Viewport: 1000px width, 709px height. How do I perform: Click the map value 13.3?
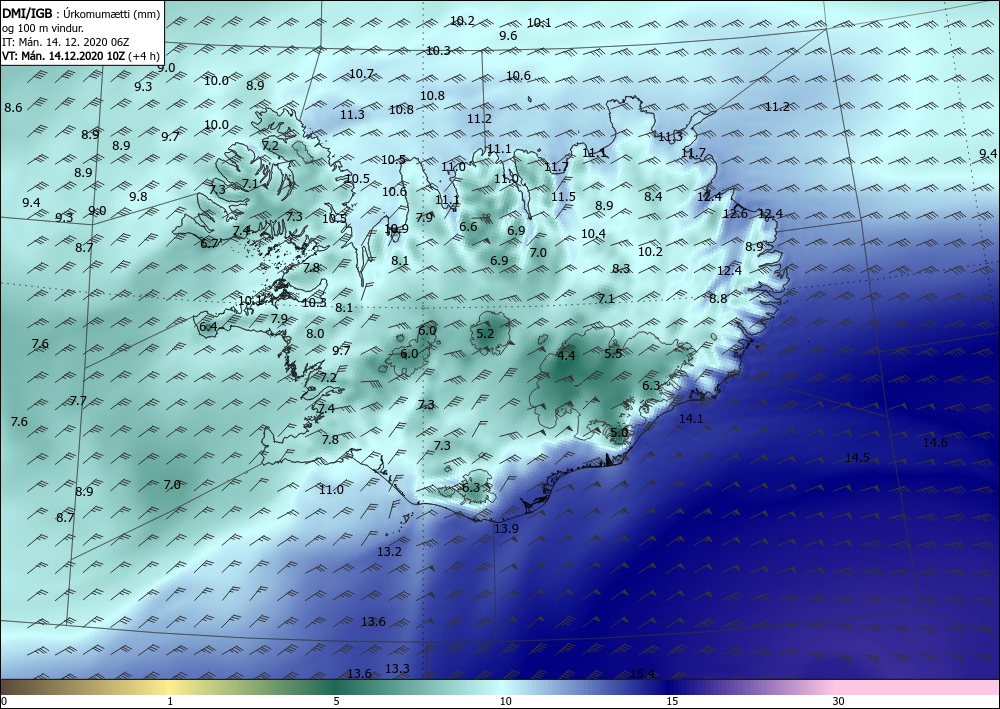397,668
